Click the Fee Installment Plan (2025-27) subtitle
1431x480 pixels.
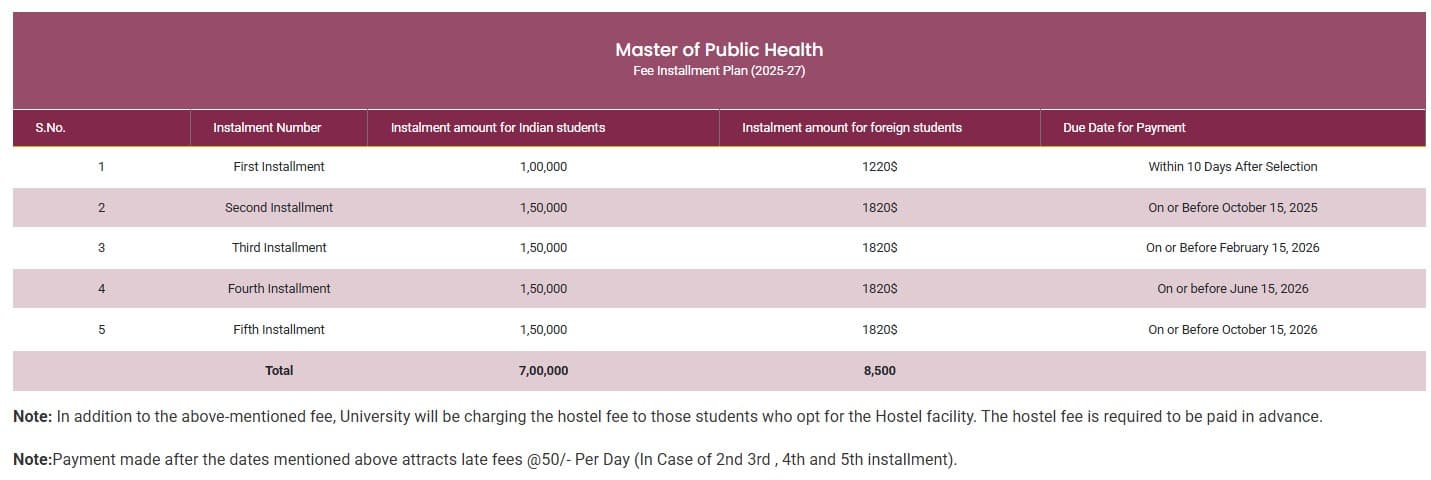[x=718, y=71]
